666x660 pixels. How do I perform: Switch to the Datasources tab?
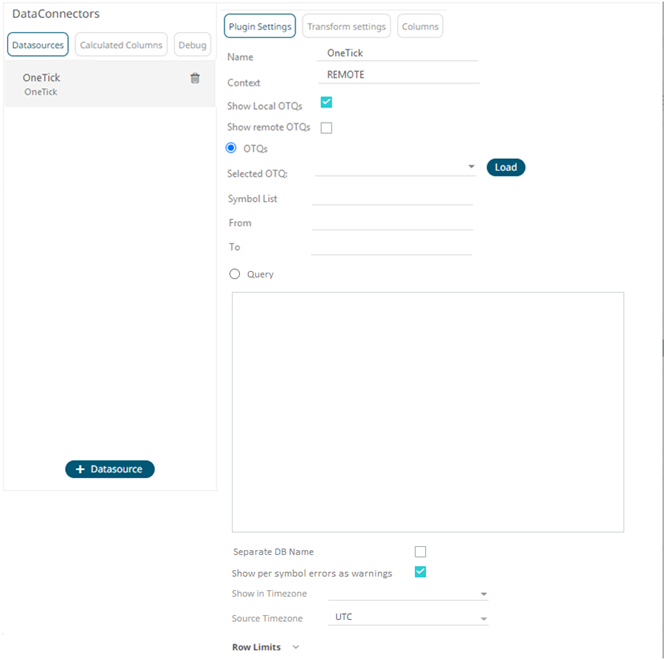[x=38, y=45]
